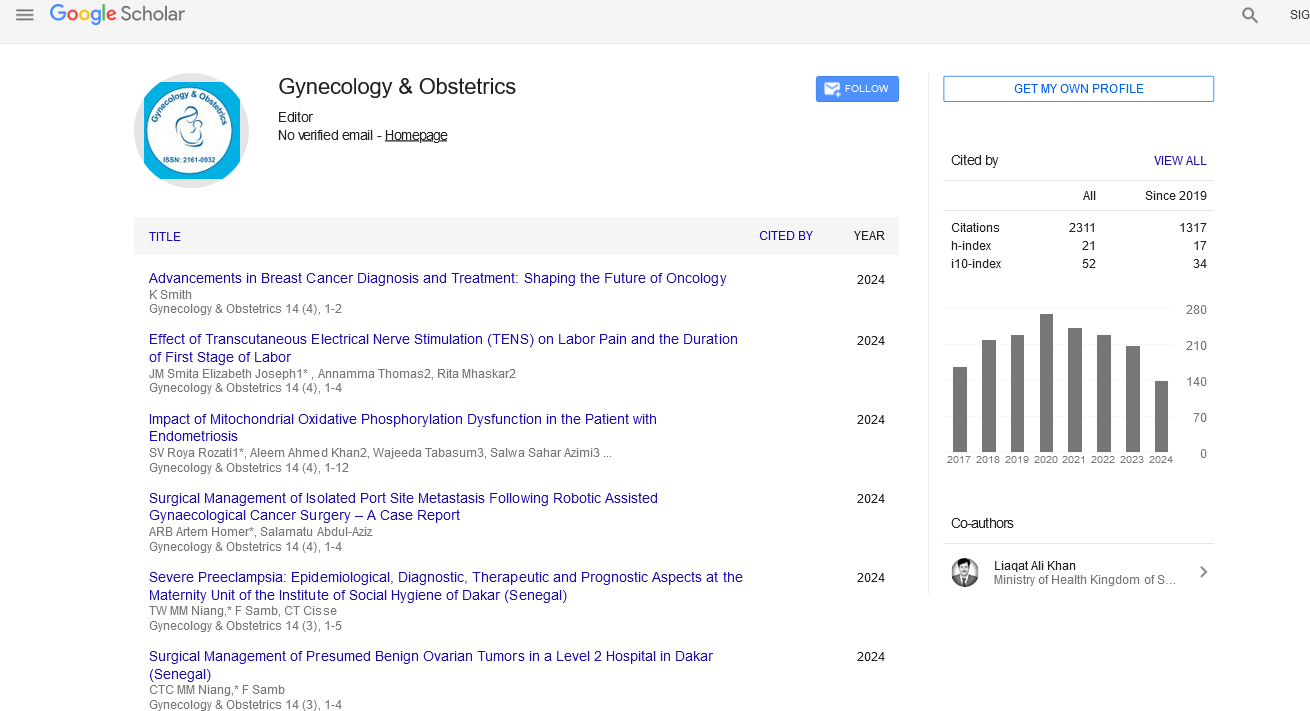The width and height of the screenshot is (1310, 711).
Task: Sort articles by Year column
Action: coord(868,236)
